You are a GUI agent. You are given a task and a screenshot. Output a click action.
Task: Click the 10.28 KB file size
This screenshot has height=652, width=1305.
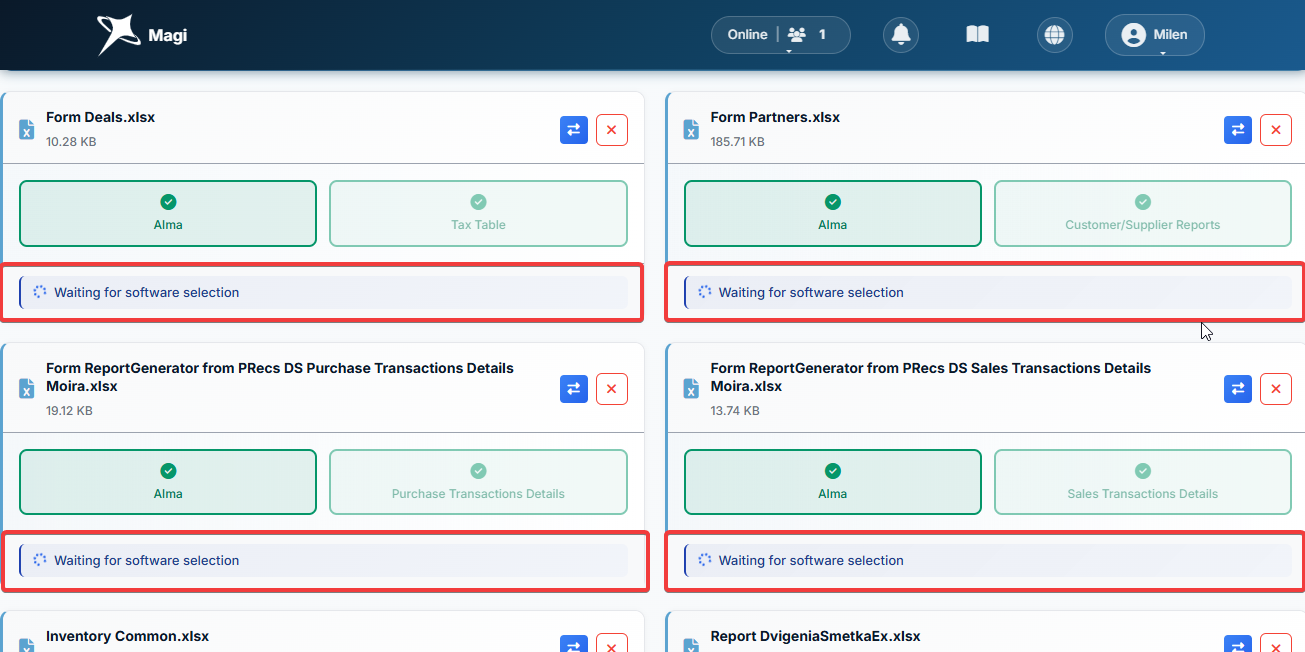71,142
